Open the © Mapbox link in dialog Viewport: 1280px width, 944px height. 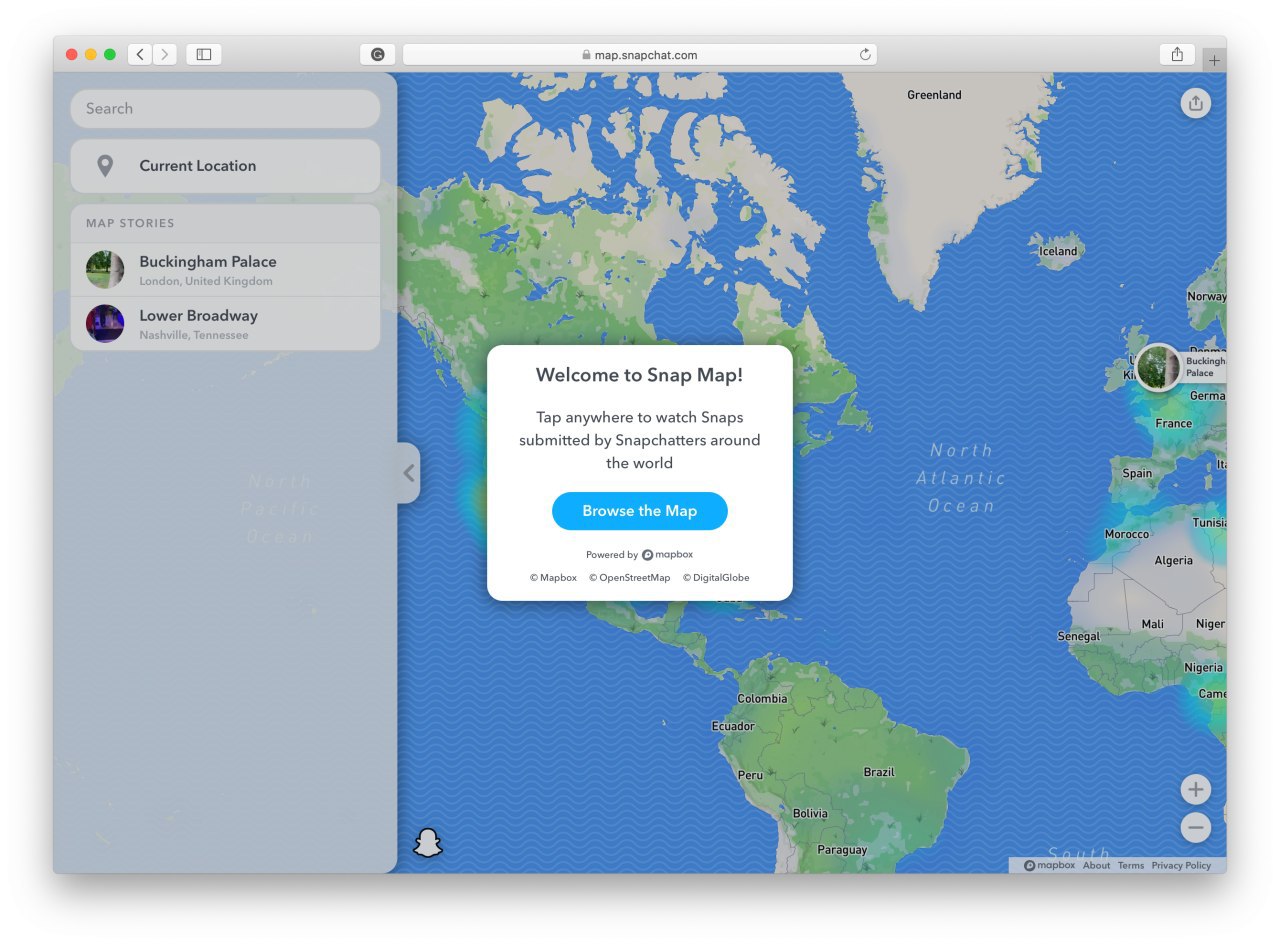tap(553, 578)
